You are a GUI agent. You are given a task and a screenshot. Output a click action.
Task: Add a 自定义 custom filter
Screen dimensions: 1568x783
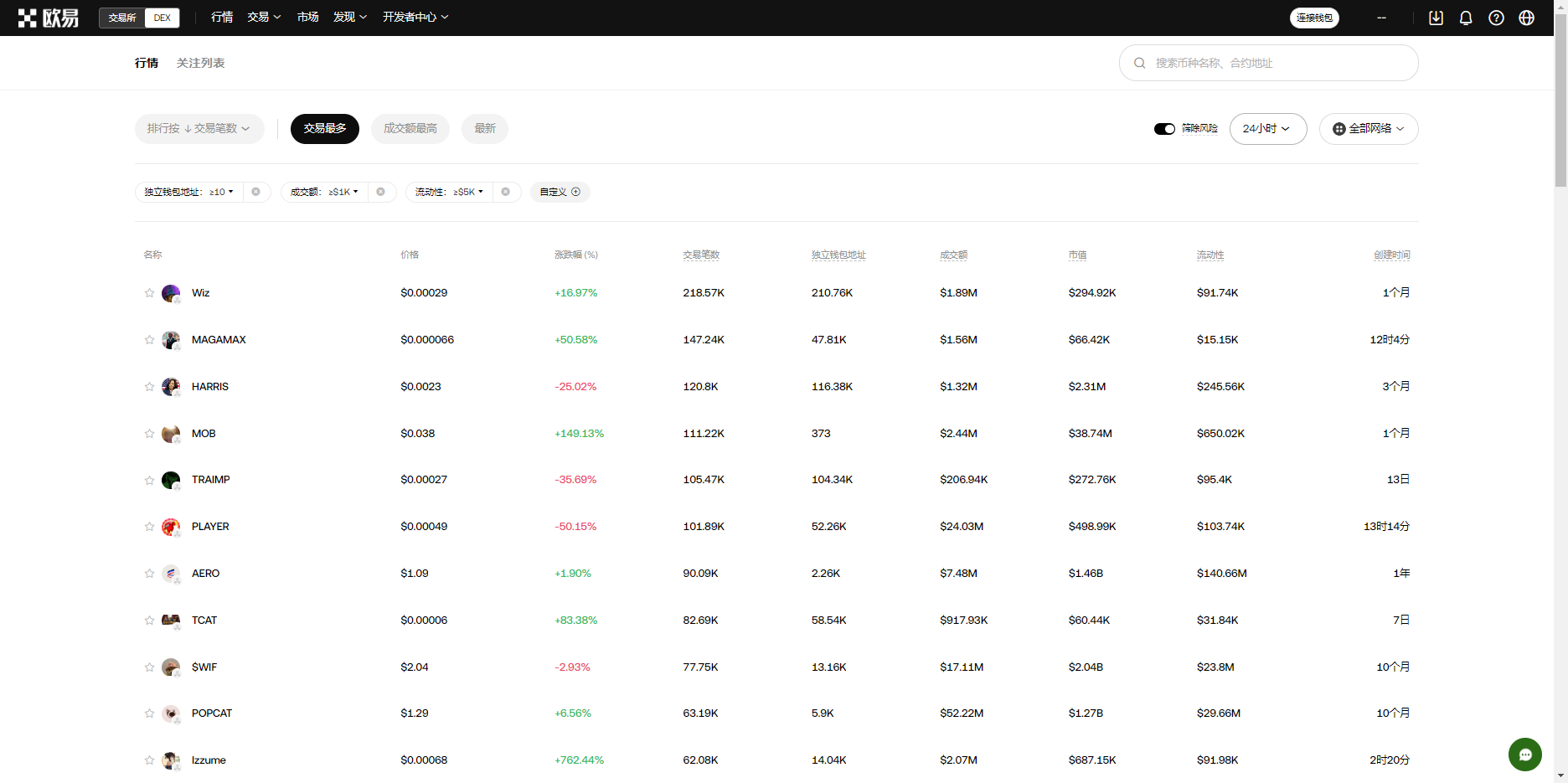tap(560, 192)
